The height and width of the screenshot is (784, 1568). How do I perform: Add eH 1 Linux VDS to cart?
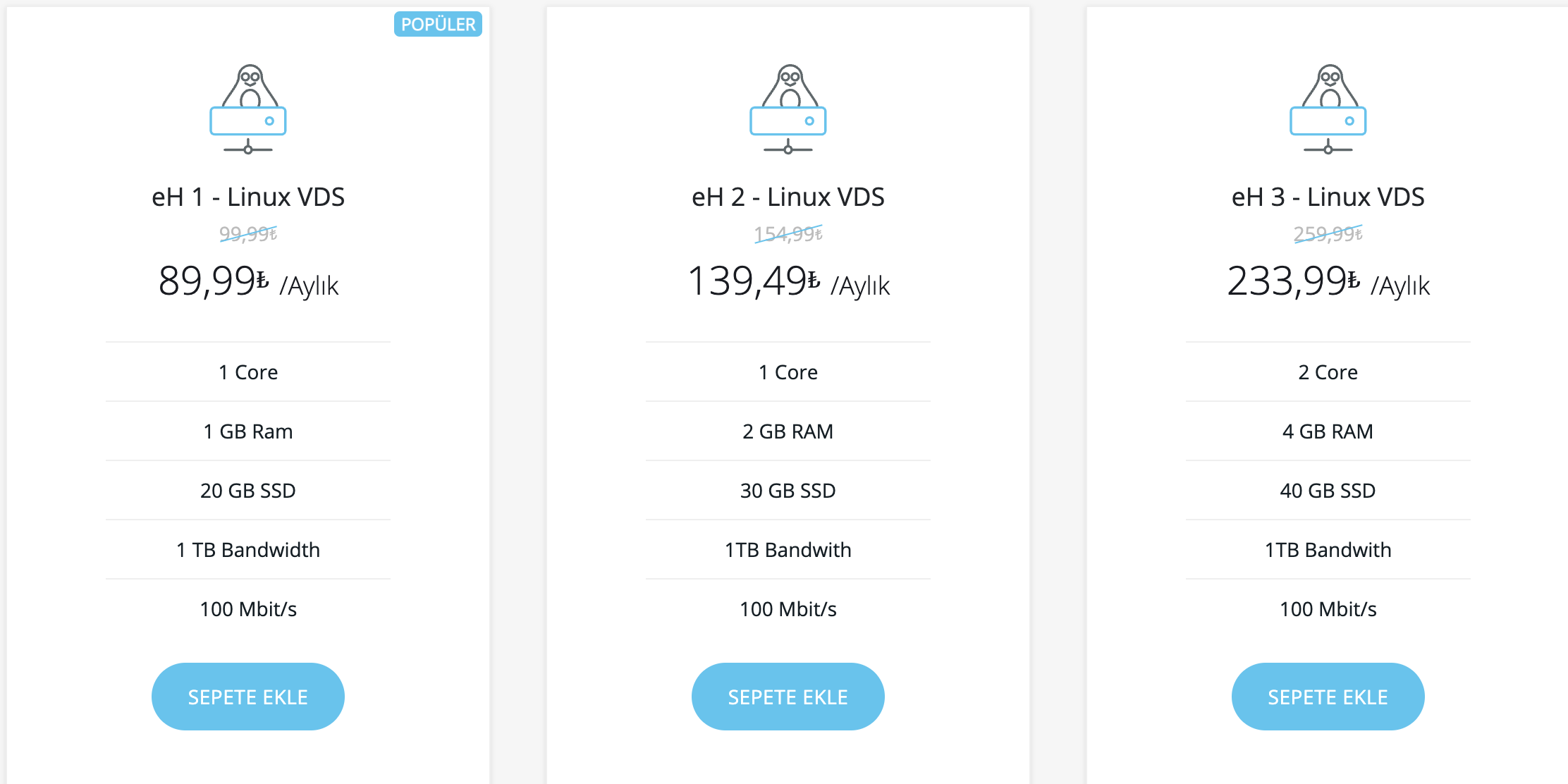pyautogui.click(x=248, y=697)
